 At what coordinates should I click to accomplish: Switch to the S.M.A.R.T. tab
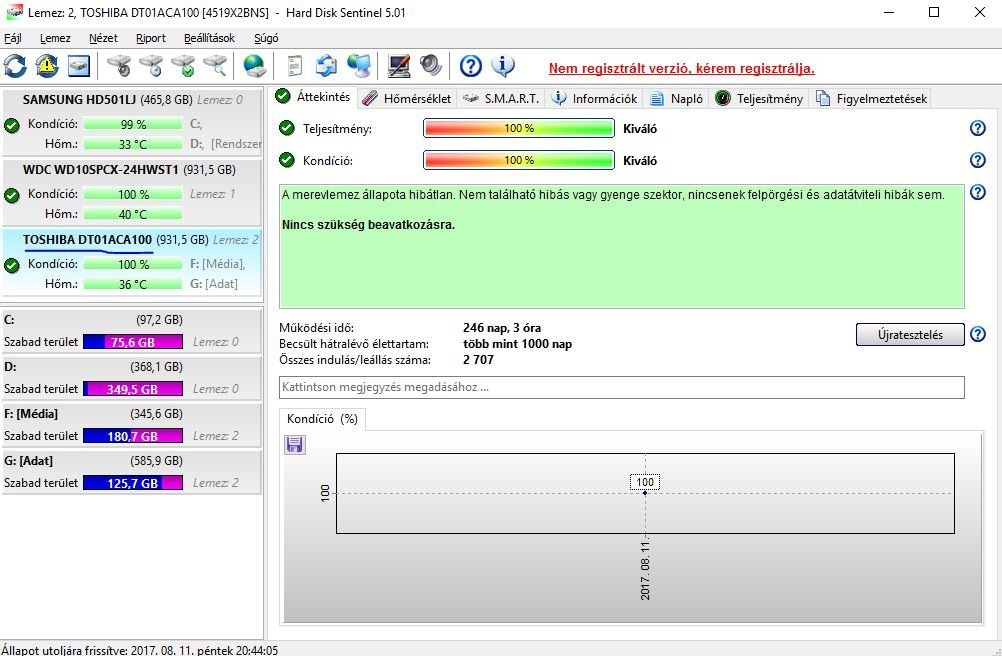[501, 98]
